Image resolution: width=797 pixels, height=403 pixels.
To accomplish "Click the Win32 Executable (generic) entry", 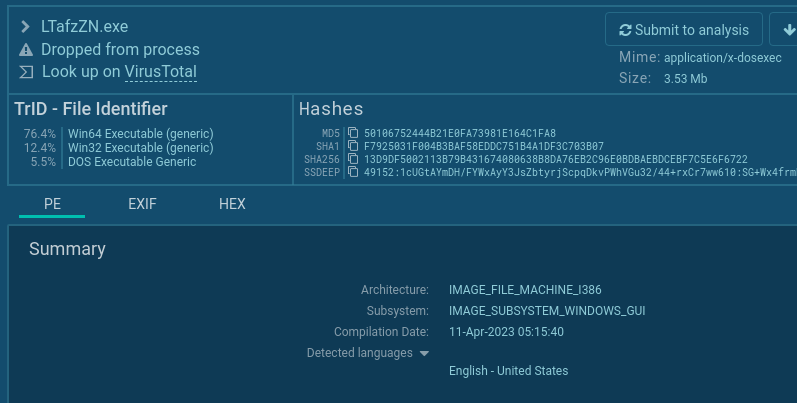I will (141, 148).
